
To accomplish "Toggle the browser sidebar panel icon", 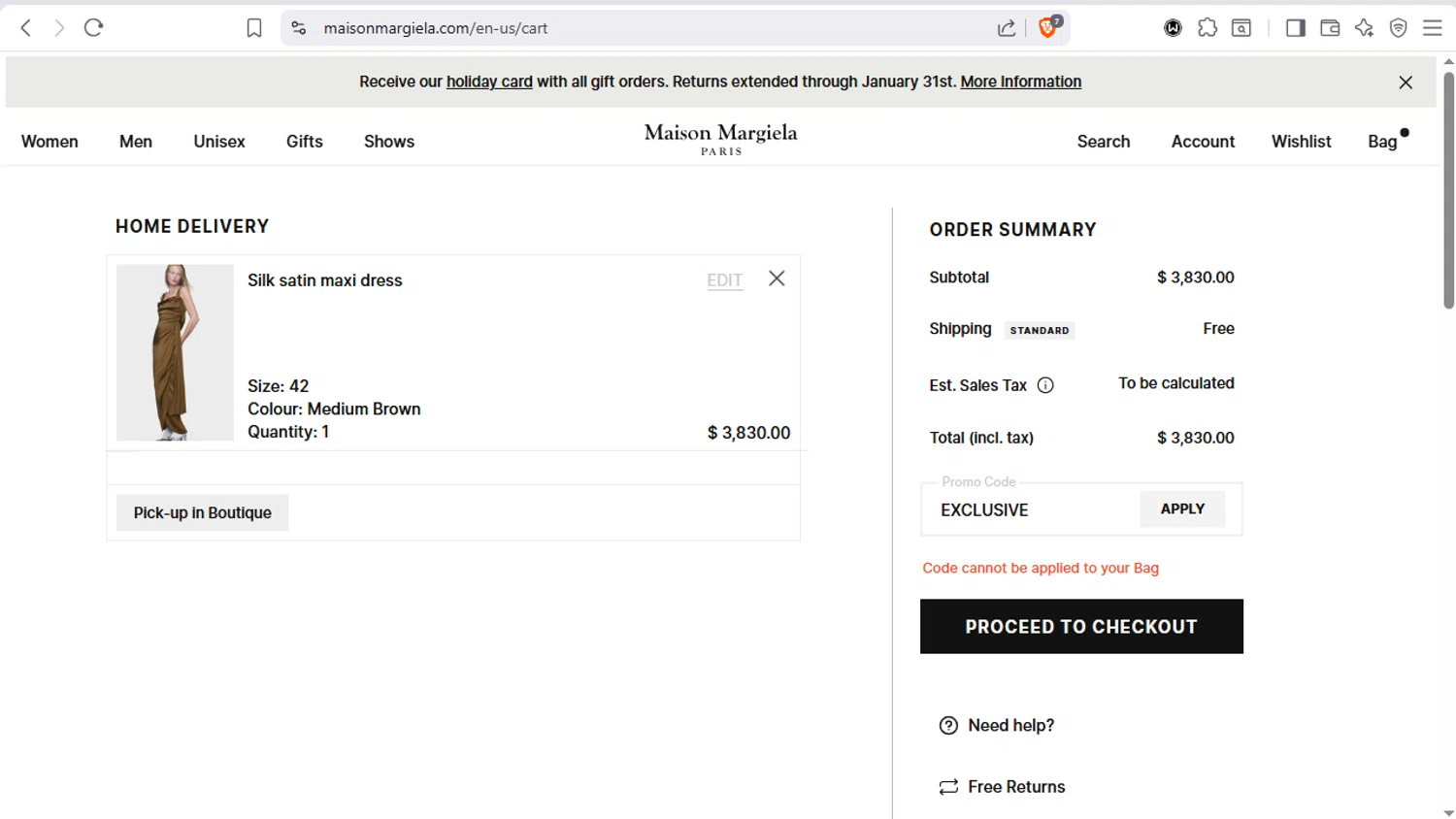I will pos(1296,28).
